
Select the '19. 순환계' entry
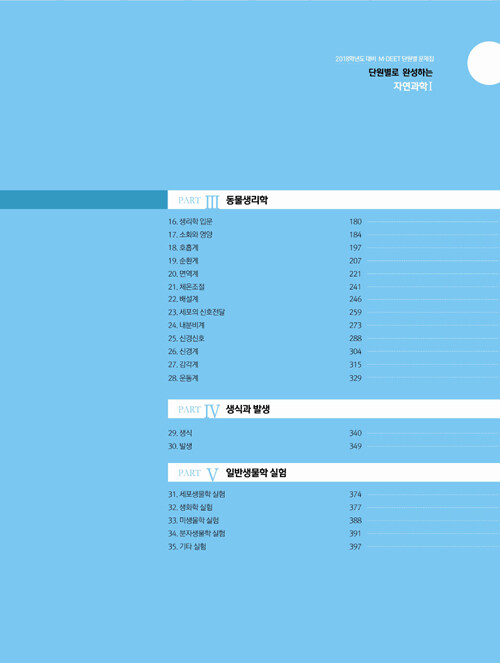coord(183,261)
